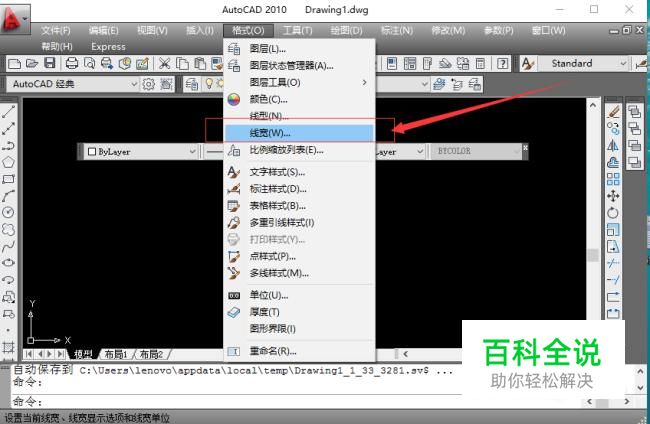Expand the 图层工具(O) submenu

point(299,82)
